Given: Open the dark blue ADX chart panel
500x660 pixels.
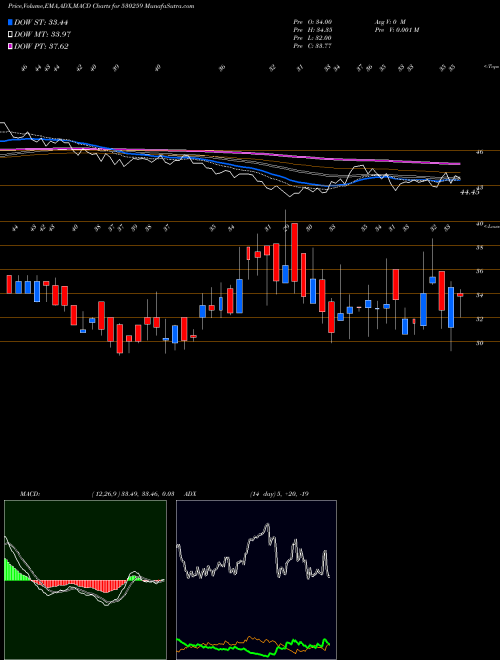Looking at the screenshot, I should [256, 580].
